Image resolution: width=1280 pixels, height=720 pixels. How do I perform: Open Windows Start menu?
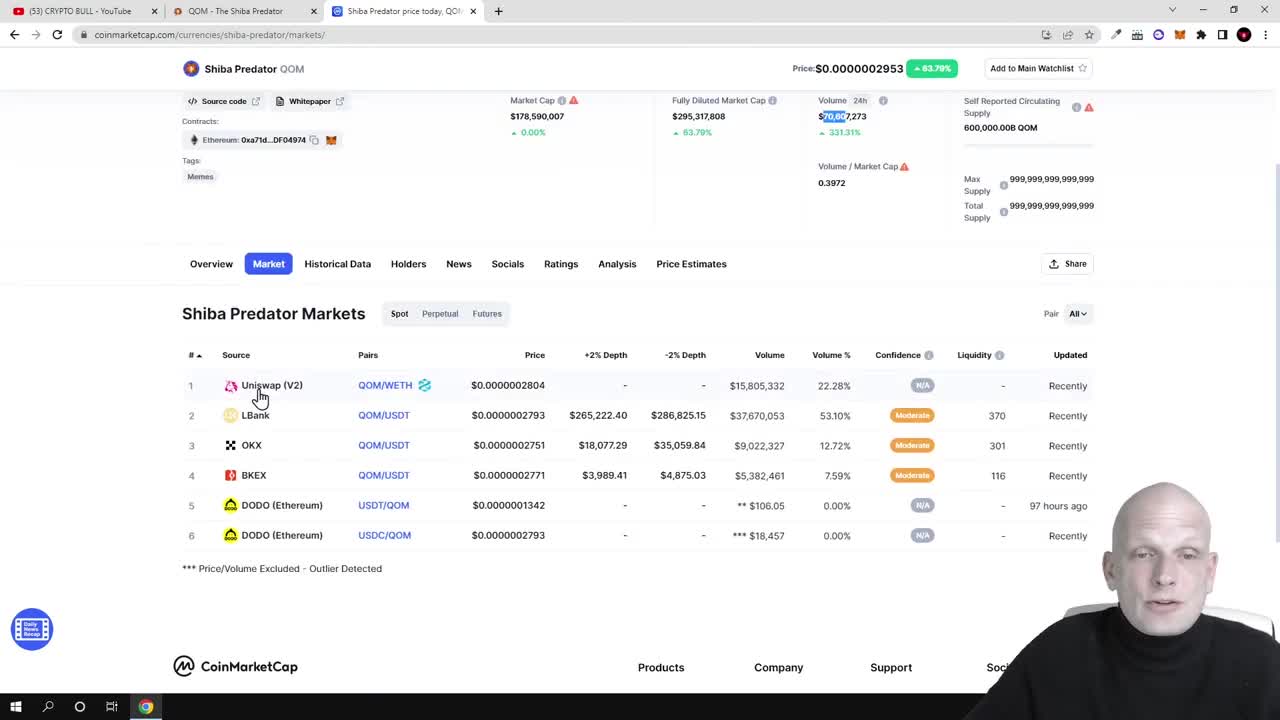16,707
